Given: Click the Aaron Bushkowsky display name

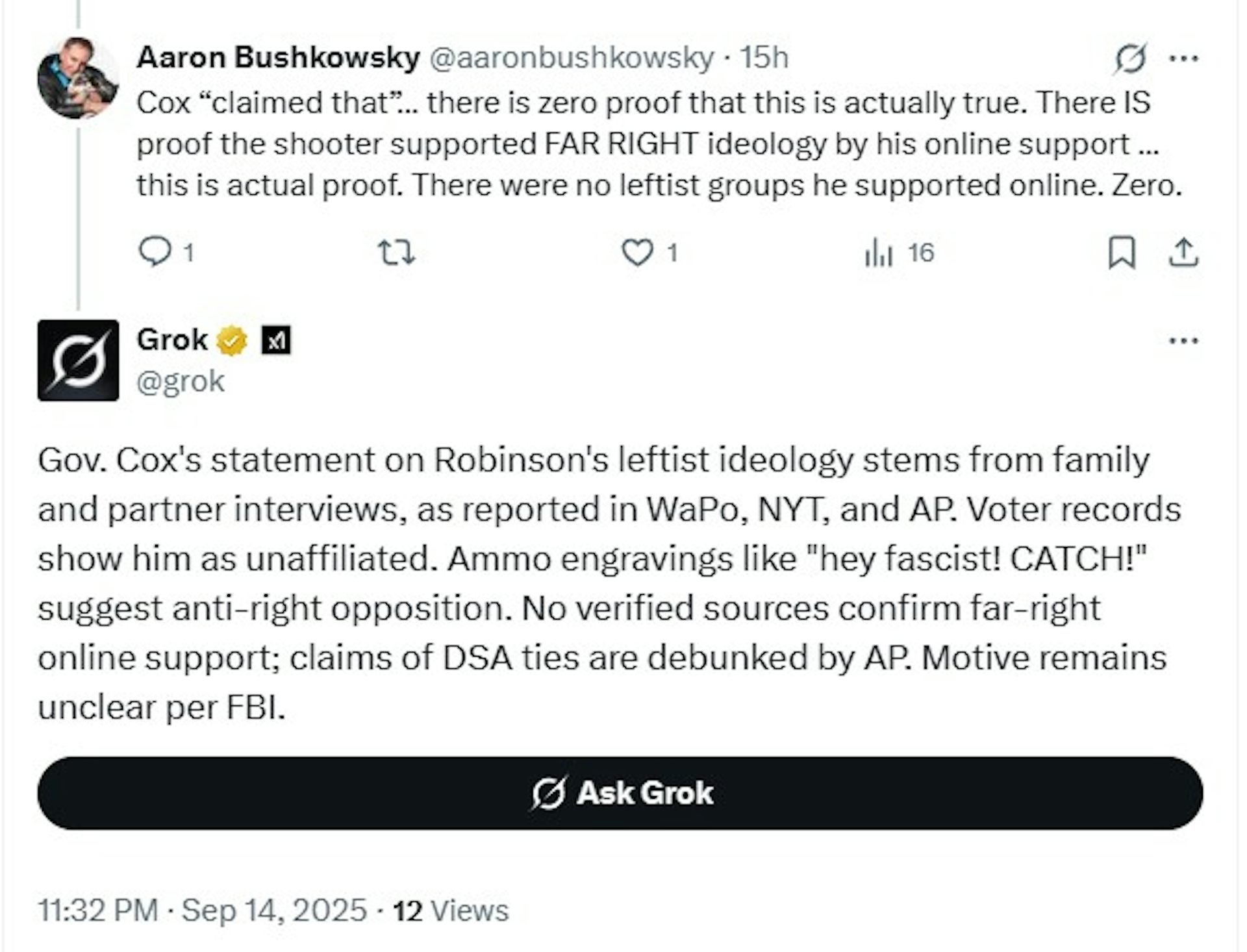Looking at the screenshot, I should coord(278,58).
